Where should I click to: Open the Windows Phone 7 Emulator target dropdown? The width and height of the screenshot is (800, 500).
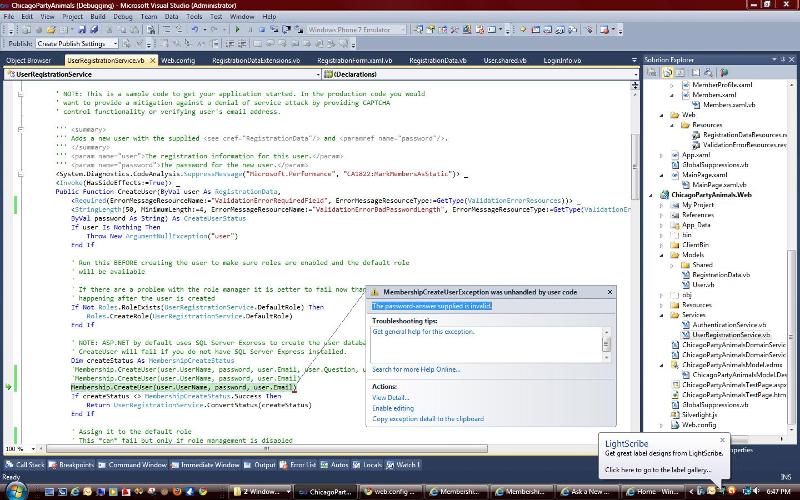[x=403, y=30]
